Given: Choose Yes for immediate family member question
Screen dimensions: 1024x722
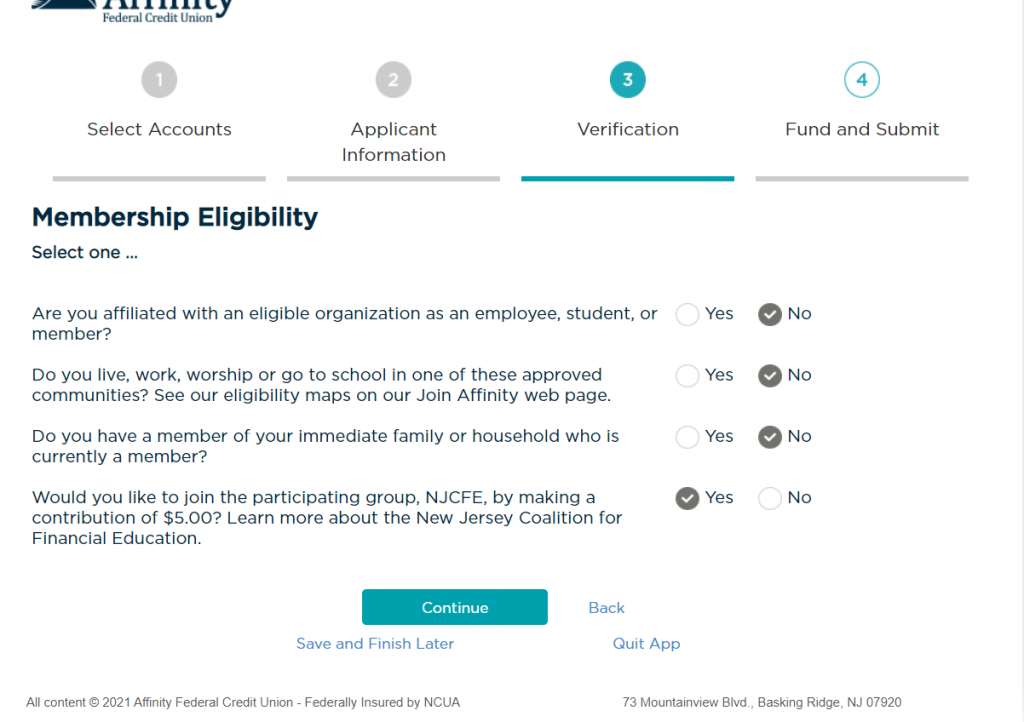Looking at the screenshot, I should point(687,437).
